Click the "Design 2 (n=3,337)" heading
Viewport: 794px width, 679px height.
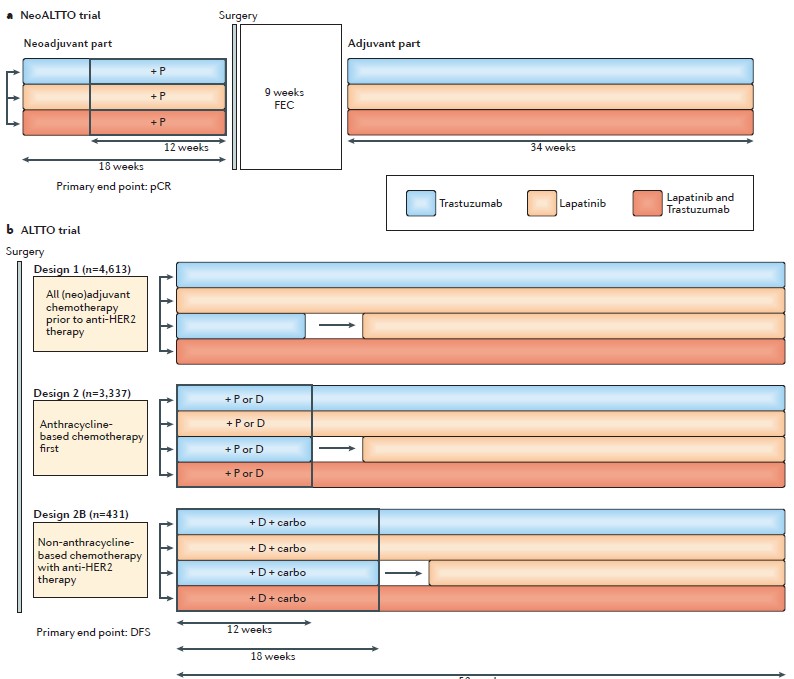(82, 393)
